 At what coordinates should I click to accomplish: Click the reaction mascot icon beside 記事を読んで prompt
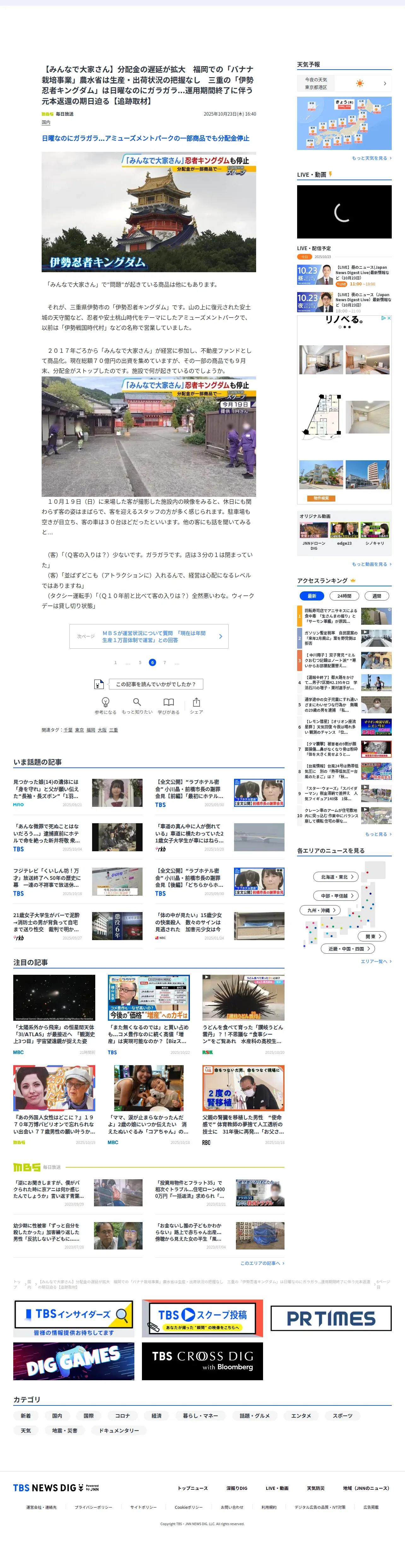click(x=99, y=684)
